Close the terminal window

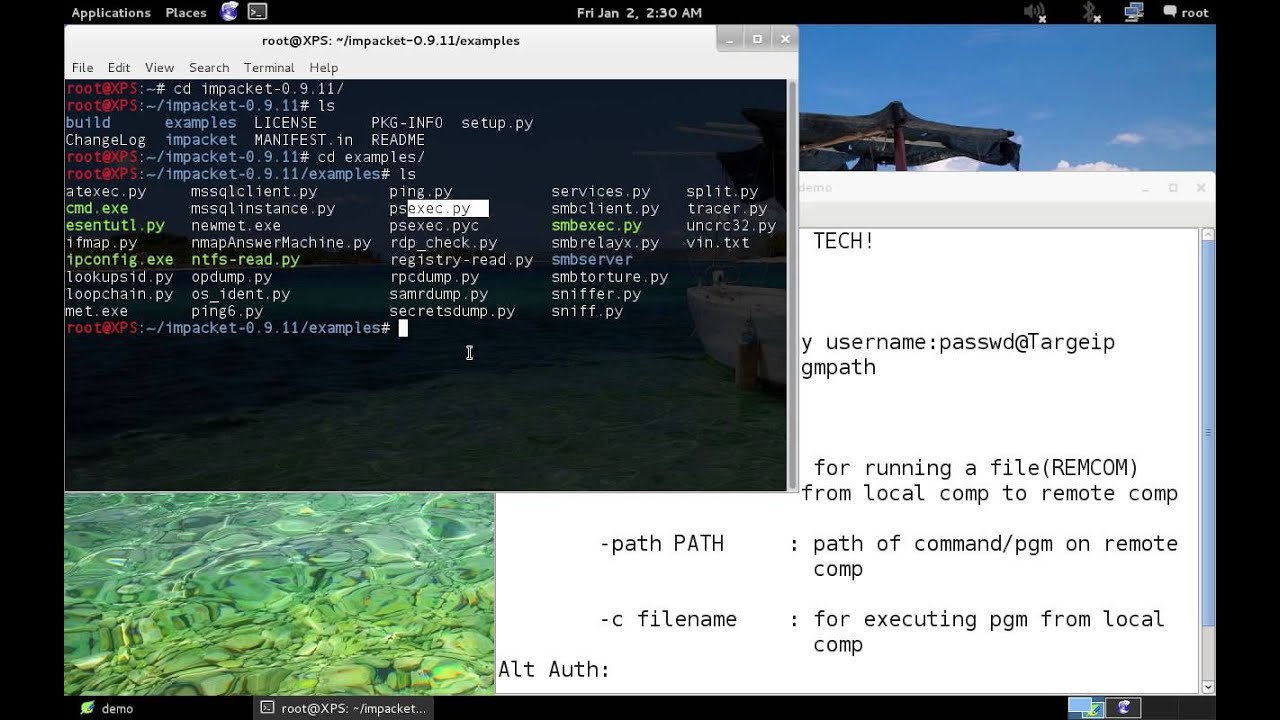click(x=785, y=39)
